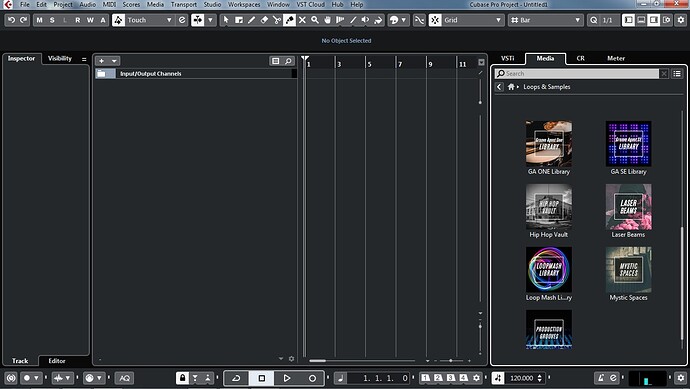
Task: Open Transport menu
Action: point(184,4)
